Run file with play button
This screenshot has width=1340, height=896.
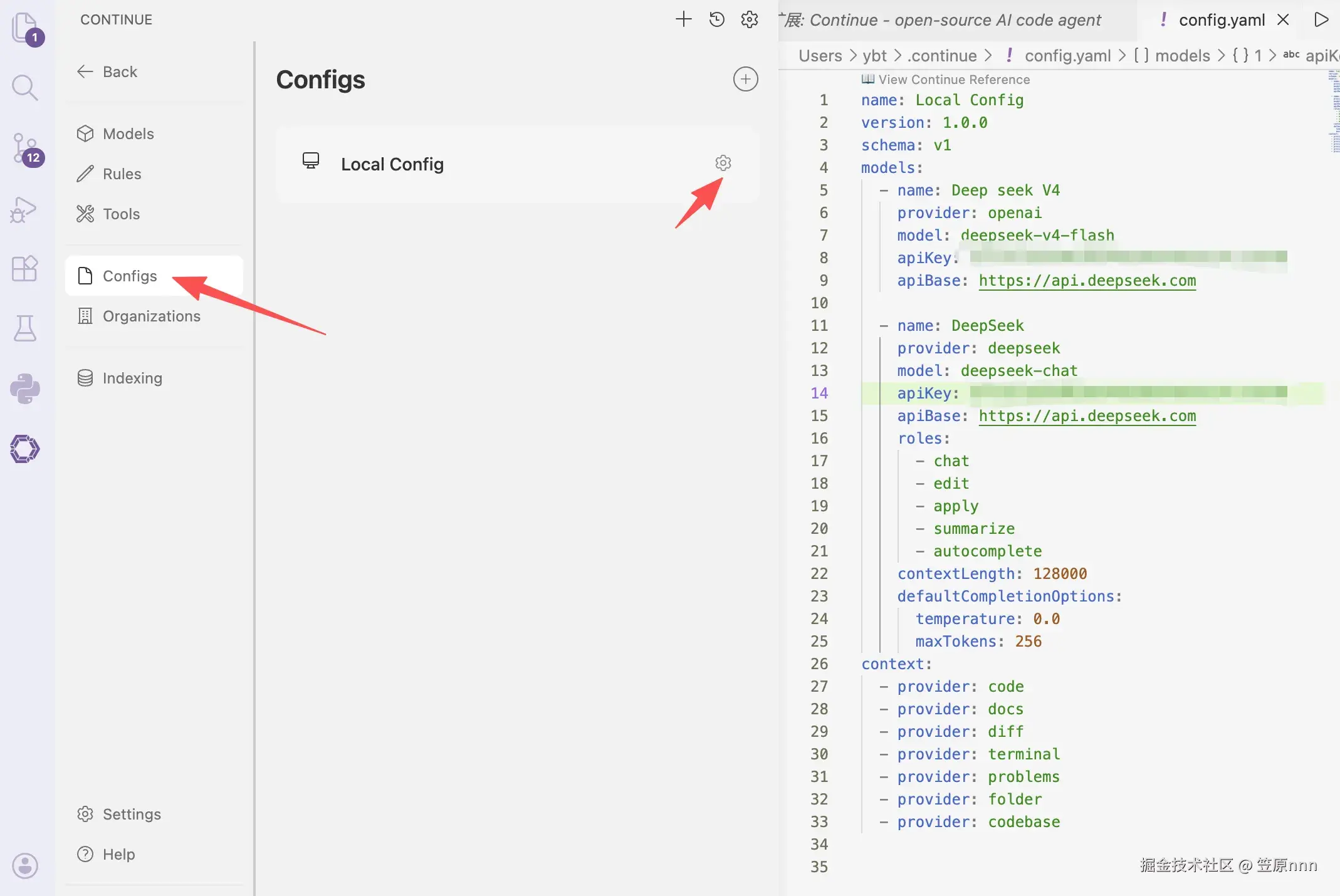point(1321,19)
